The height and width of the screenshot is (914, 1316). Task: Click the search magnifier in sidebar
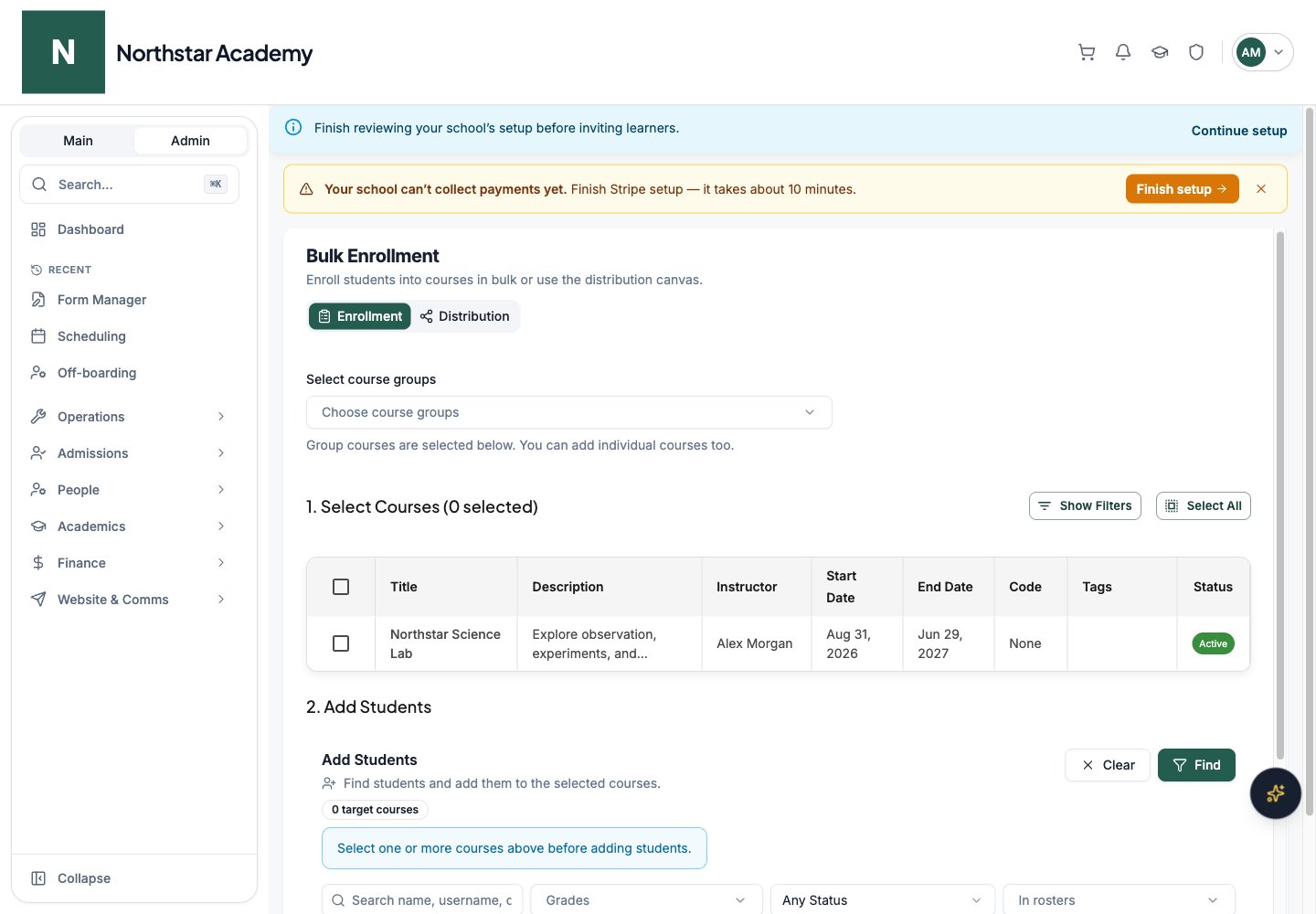pyautogui.click(x=39, y=185)
